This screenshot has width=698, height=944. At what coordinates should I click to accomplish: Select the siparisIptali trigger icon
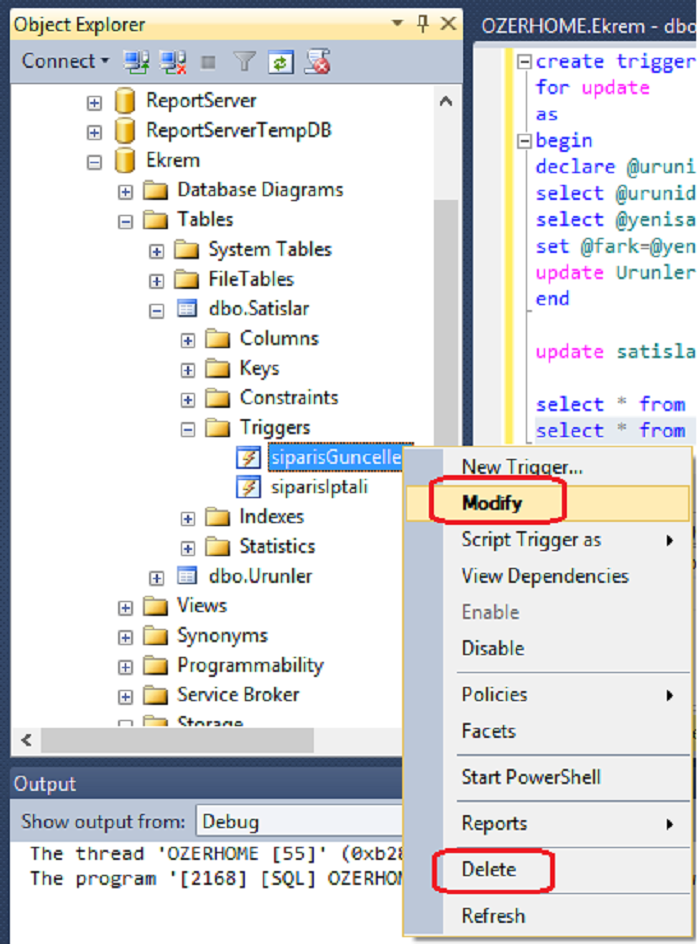247,487
